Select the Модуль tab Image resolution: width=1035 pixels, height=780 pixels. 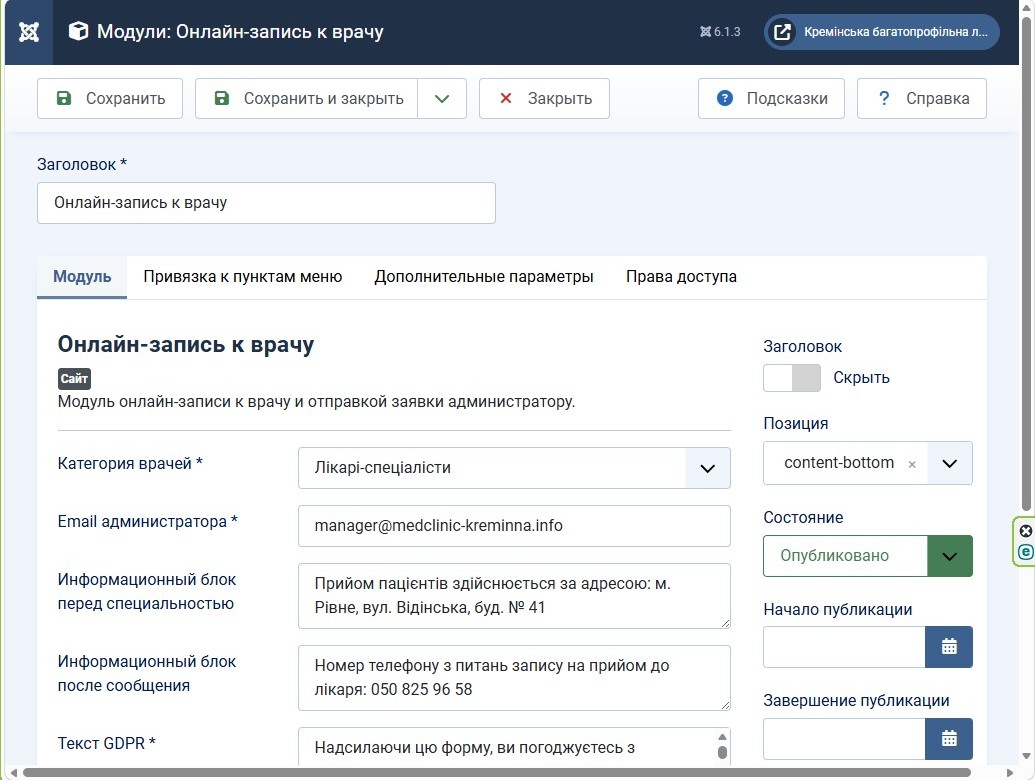[x=82, y=276]
